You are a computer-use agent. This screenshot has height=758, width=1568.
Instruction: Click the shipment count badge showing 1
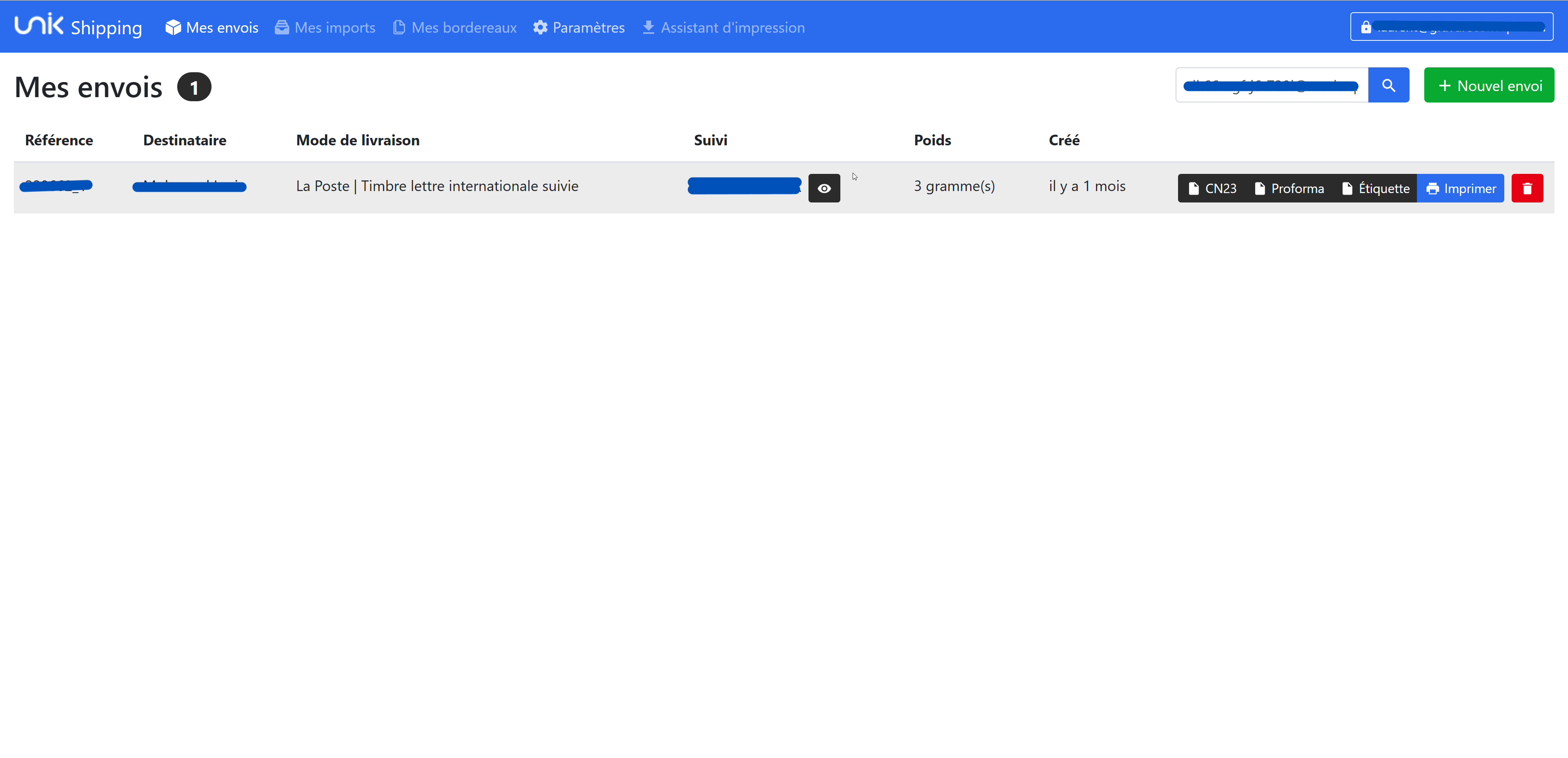click(x=194, y=87)
